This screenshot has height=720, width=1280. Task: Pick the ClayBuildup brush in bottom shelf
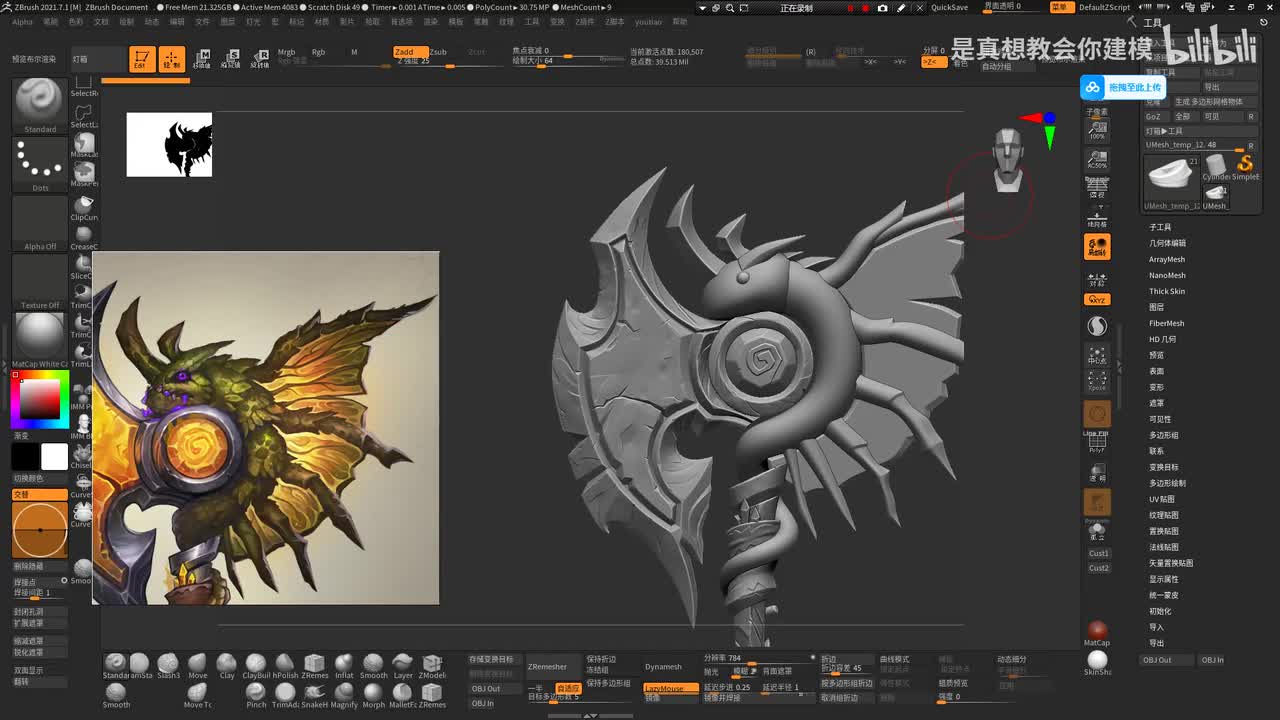256,667
